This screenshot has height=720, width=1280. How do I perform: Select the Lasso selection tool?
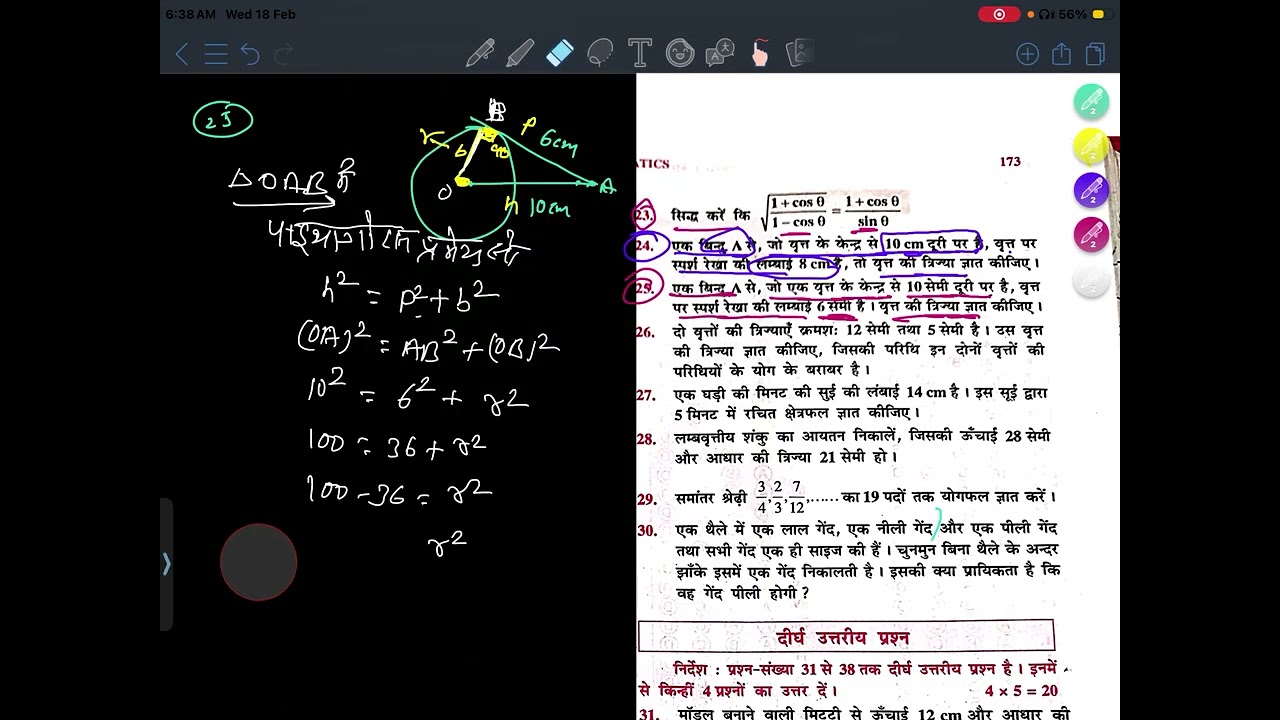pyautogui.click(x=600, y=53)
